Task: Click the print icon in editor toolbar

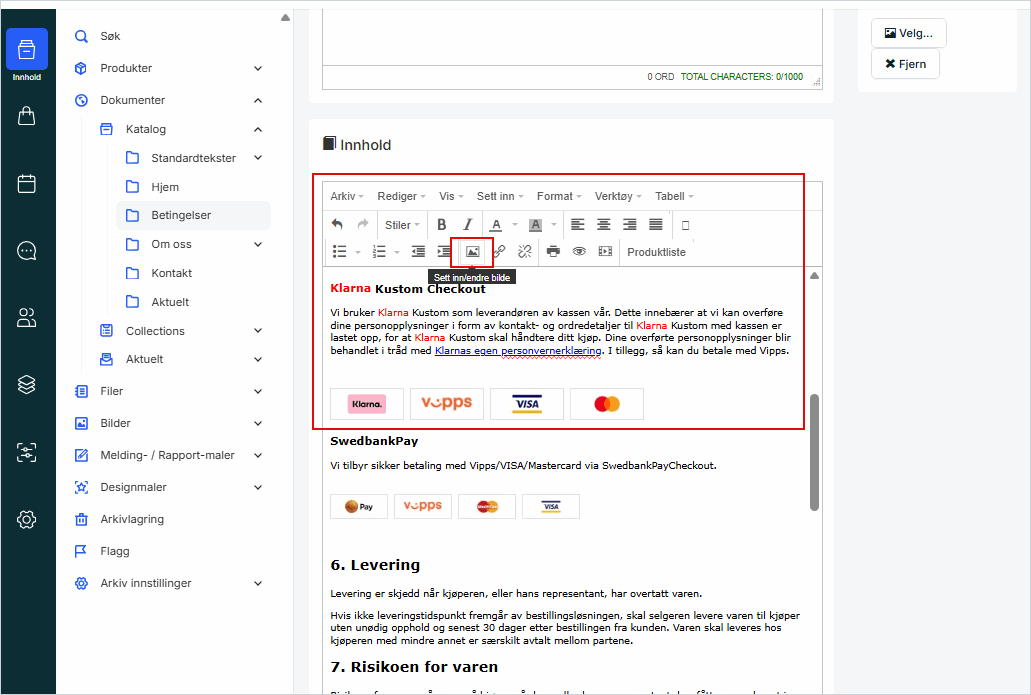Action: [x=553, y=252]
